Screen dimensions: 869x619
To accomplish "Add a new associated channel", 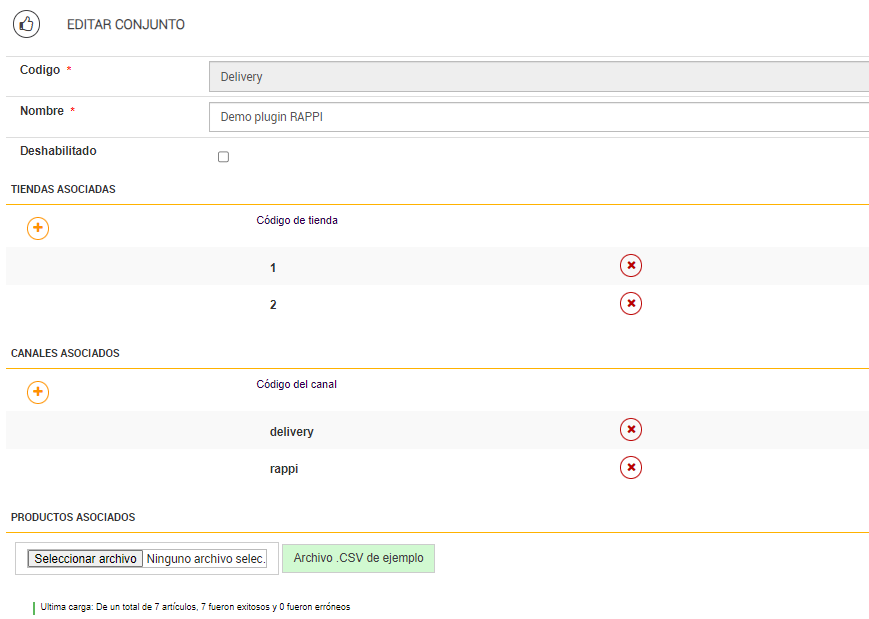I will pos(38,392).
